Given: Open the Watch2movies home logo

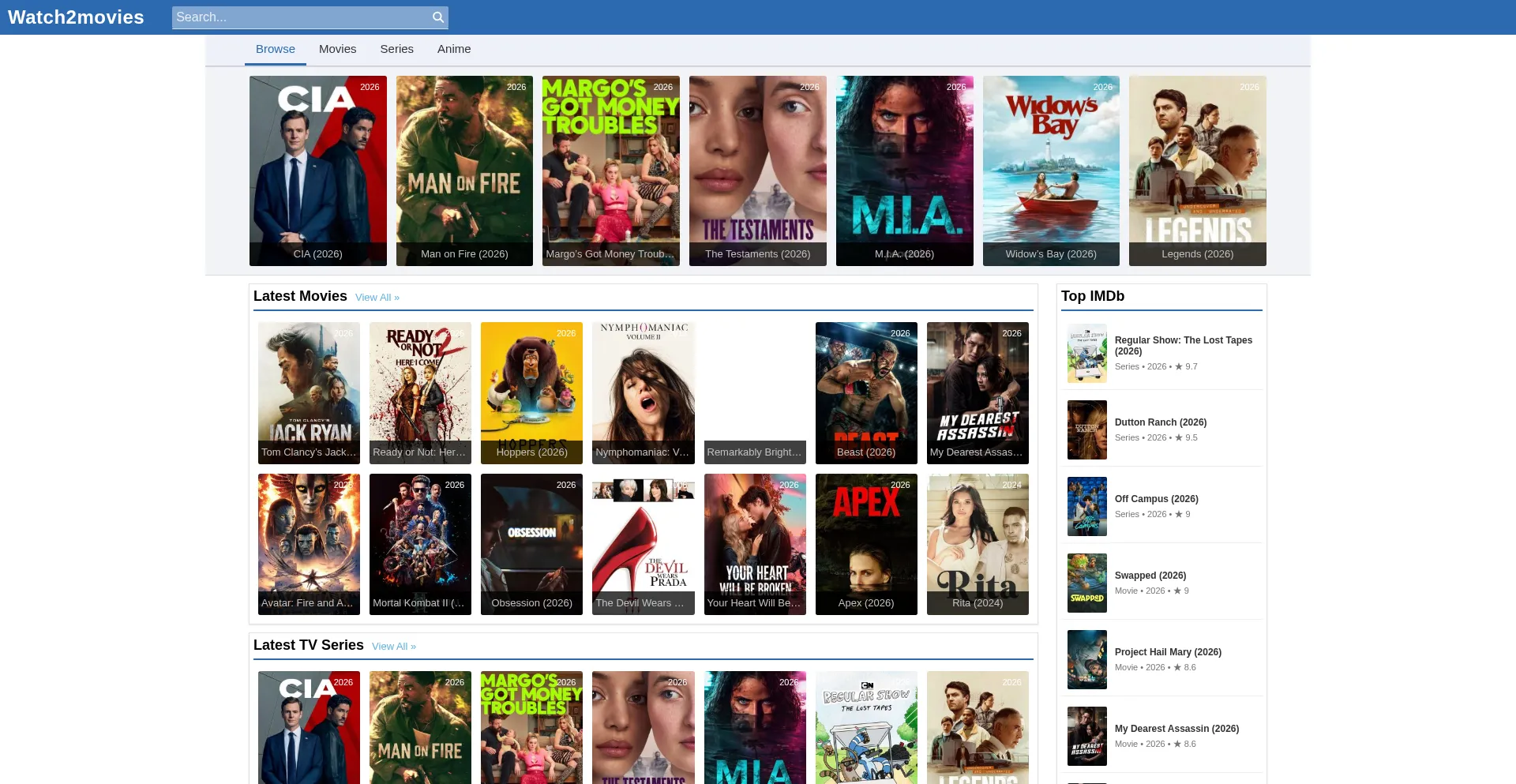Looking at the screenshot, I should pyautogui.click(x=76, y=17).
